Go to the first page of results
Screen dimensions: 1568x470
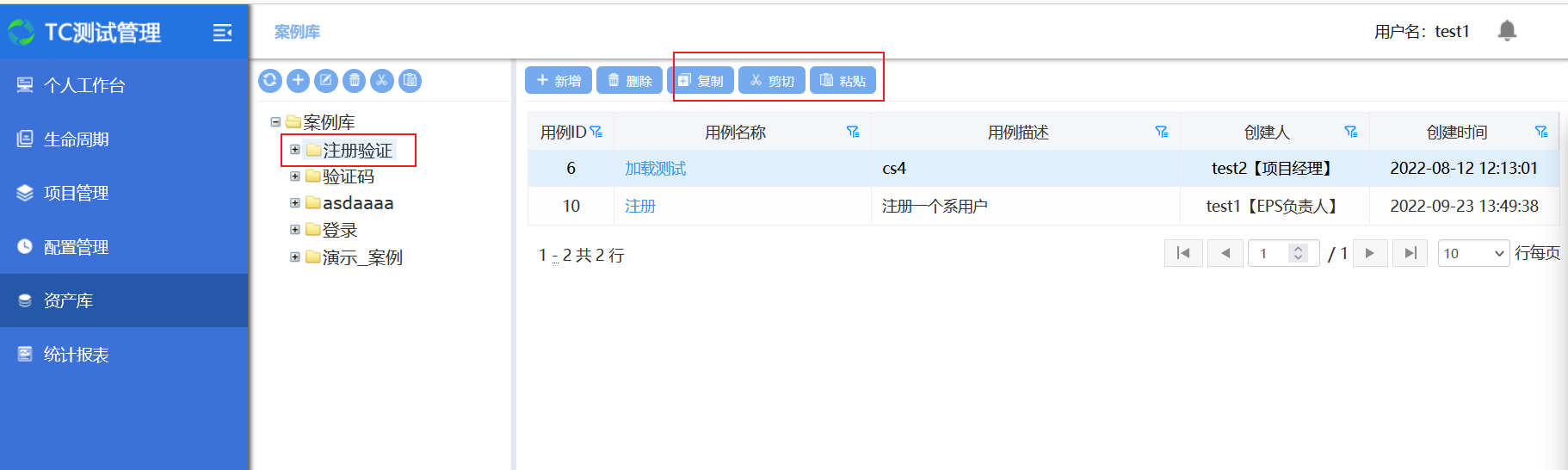click(1183, 253)
